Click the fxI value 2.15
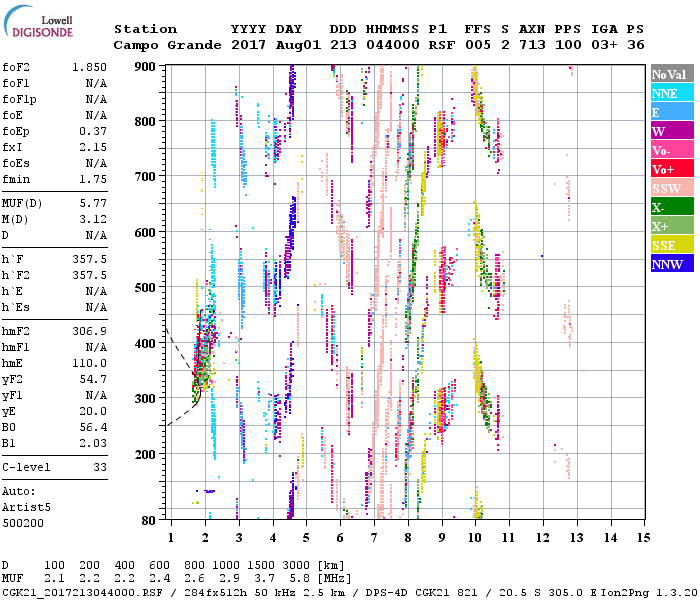Image resolution: width=700 pixels, height=600 pixels. click(93, 148)
